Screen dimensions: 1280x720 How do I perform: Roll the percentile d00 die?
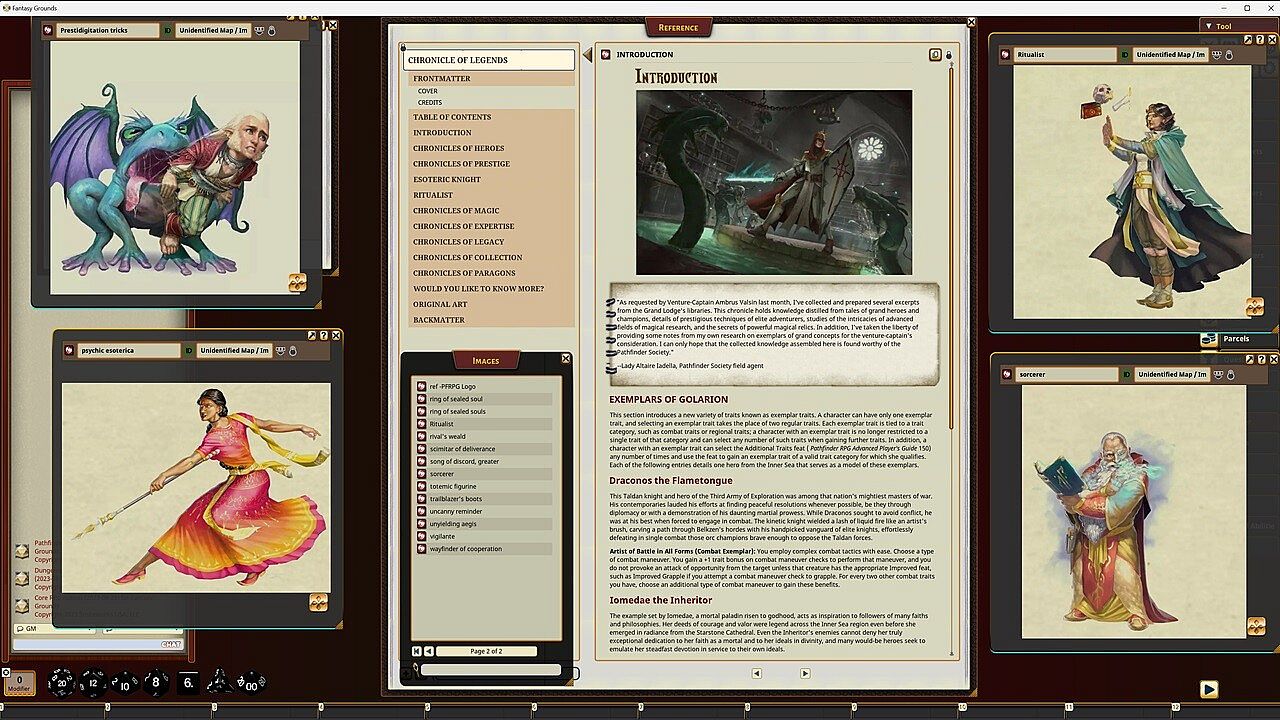251,683
